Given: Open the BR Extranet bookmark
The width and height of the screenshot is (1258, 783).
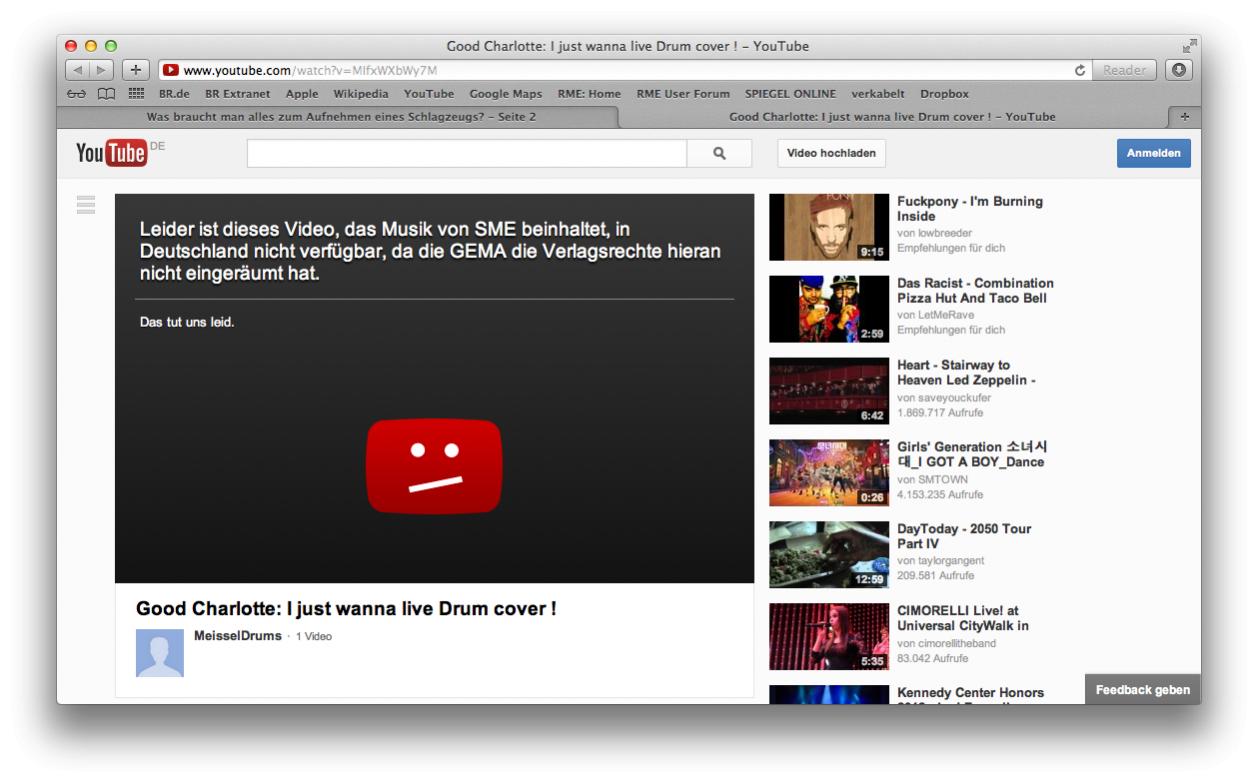Looking at the screenshot, I should coord(238,94).
